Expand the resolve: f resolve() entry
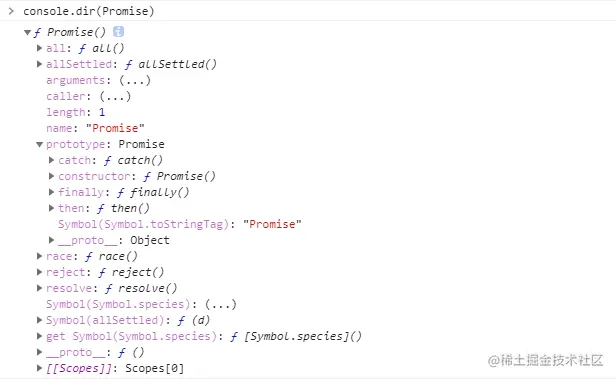Viewport: 616px width, 380px height. pyautogui.click(x=39, y=288)
